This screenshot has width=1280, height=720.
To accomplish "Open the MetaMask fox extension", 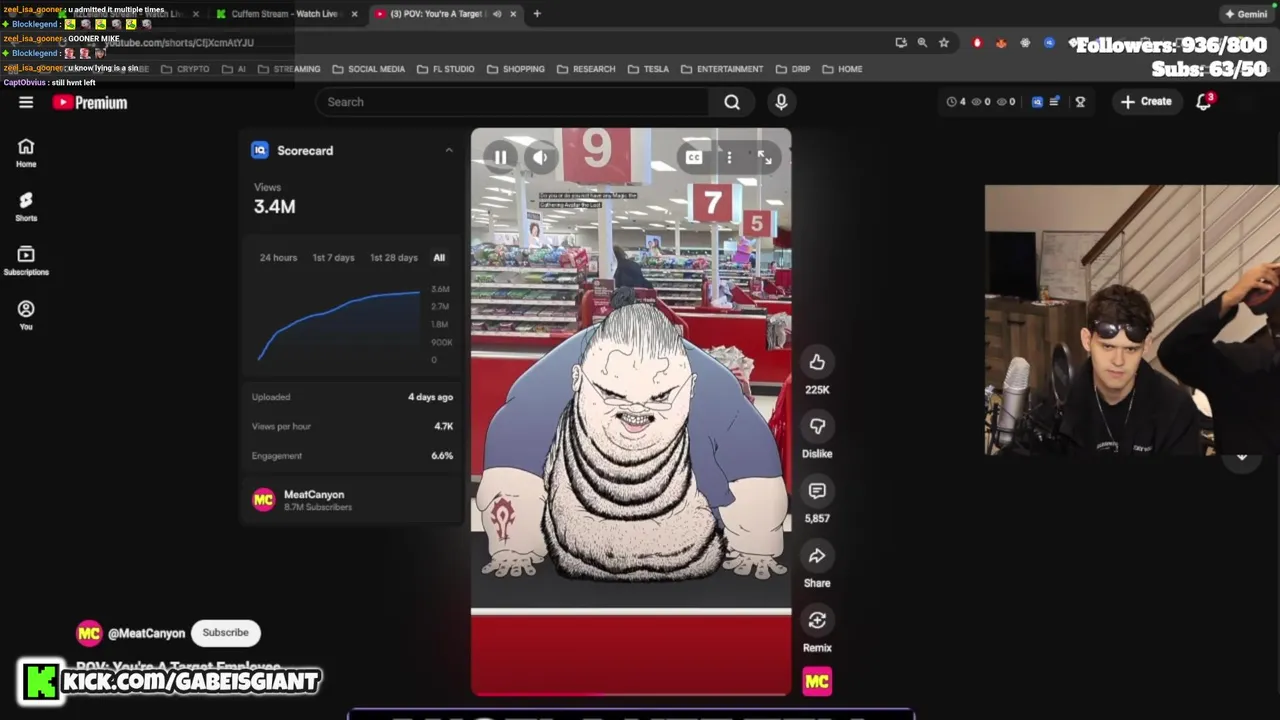I will [x=1001, y=43].
